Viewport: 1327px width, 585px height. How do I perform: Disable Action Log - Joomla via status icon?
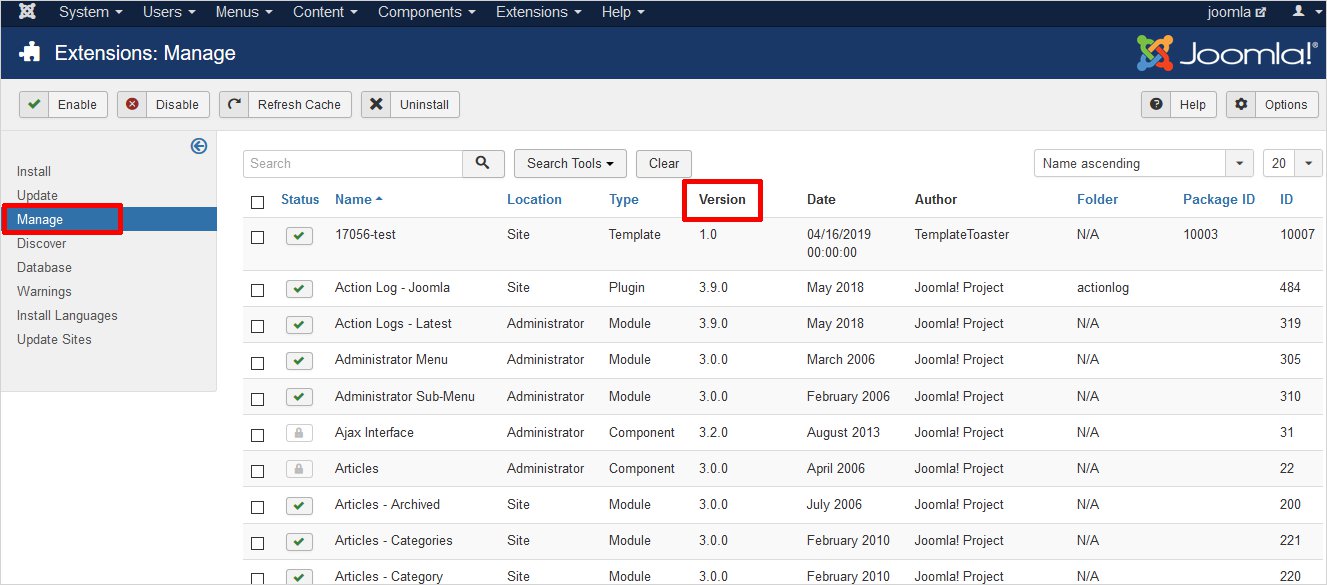click(x=299, y=289)
